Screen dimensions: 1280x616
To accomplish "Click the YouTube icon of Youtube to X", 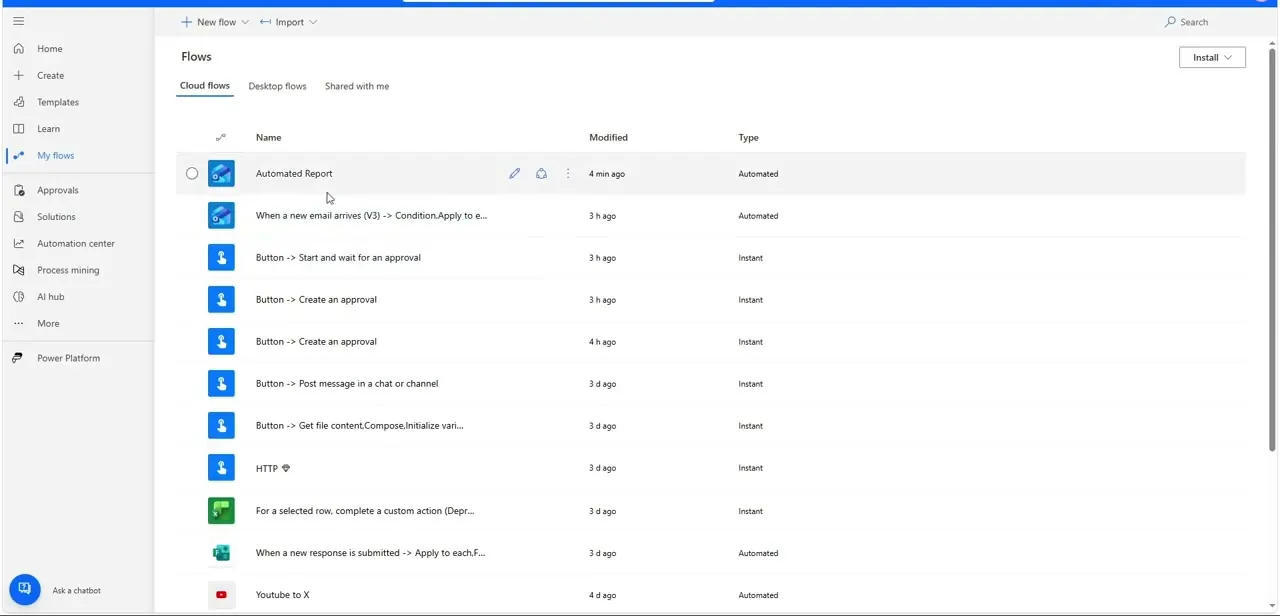I will [221, 594].
